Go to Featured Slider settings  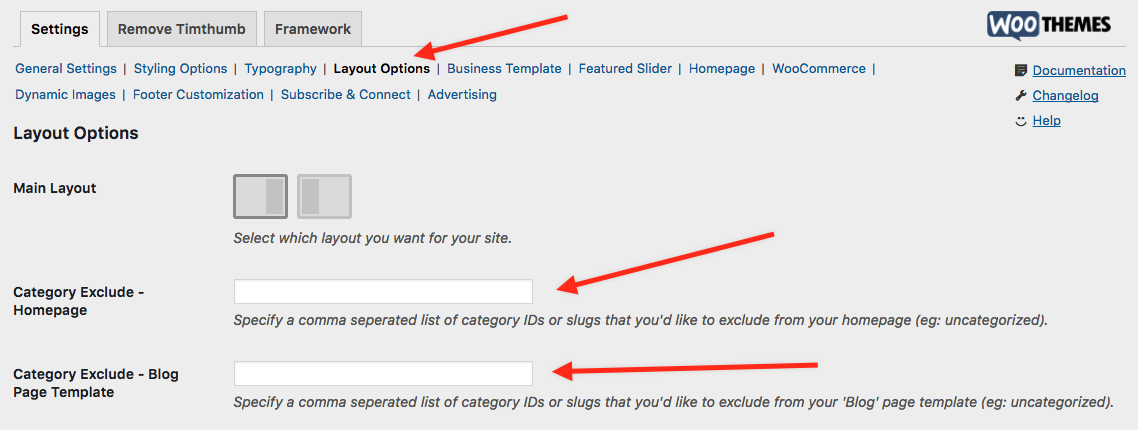point(626,69)
